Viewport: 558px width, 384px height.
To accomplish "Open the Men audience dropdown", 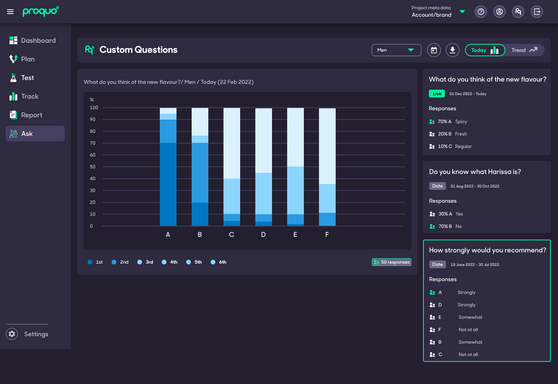I will point(396,50).
